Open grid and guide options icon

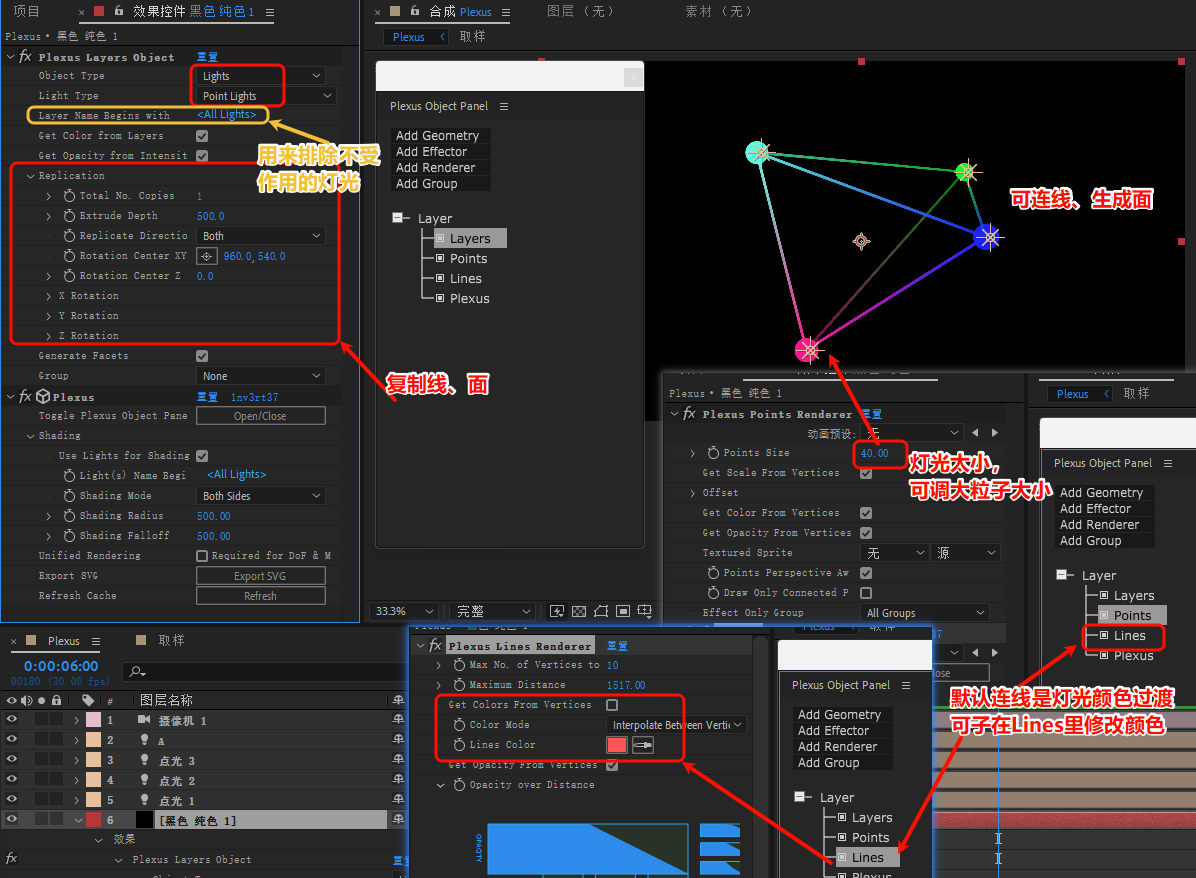(645, 611)
